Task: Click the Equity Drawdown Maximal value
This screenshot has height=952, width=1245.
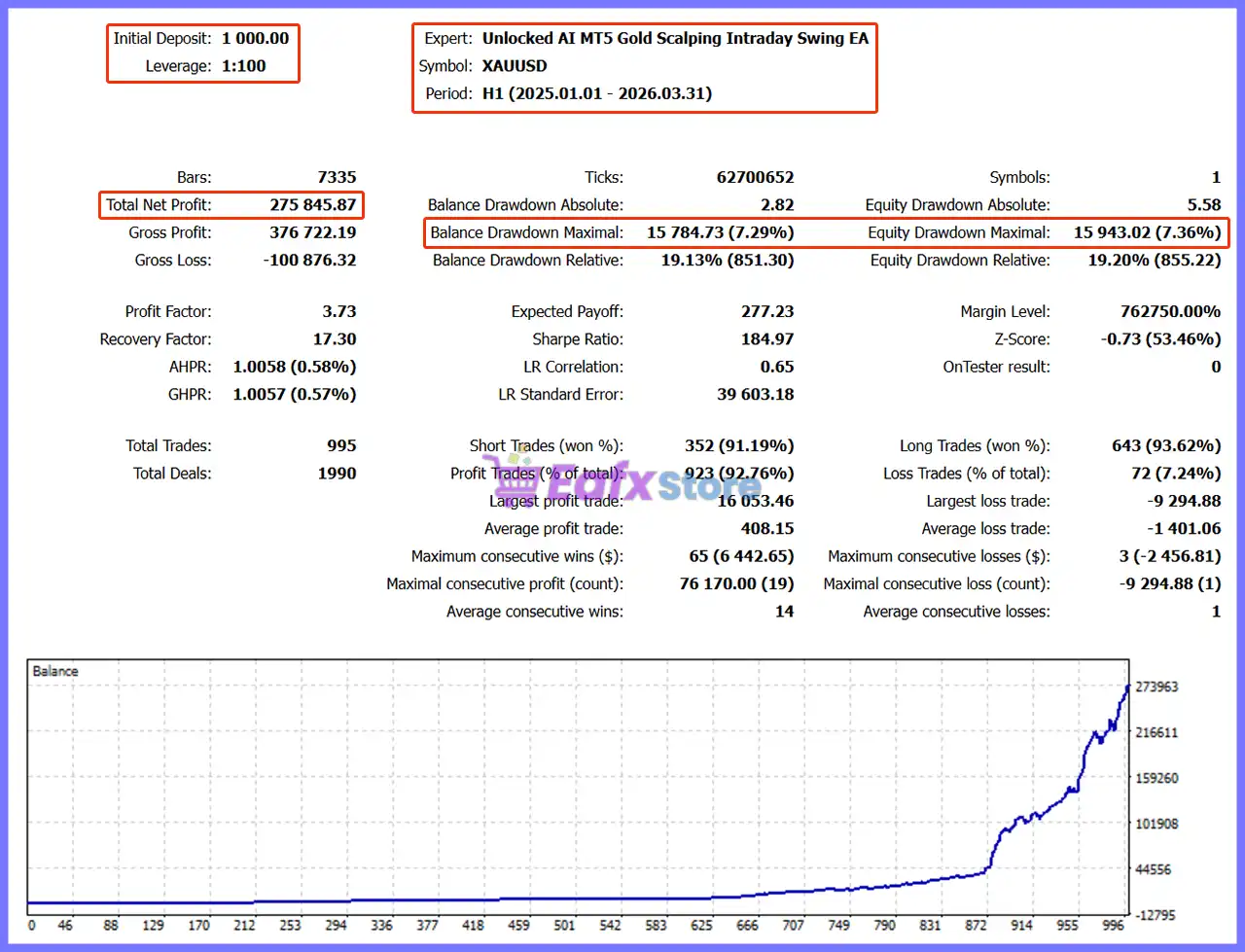Action: 1148,232
